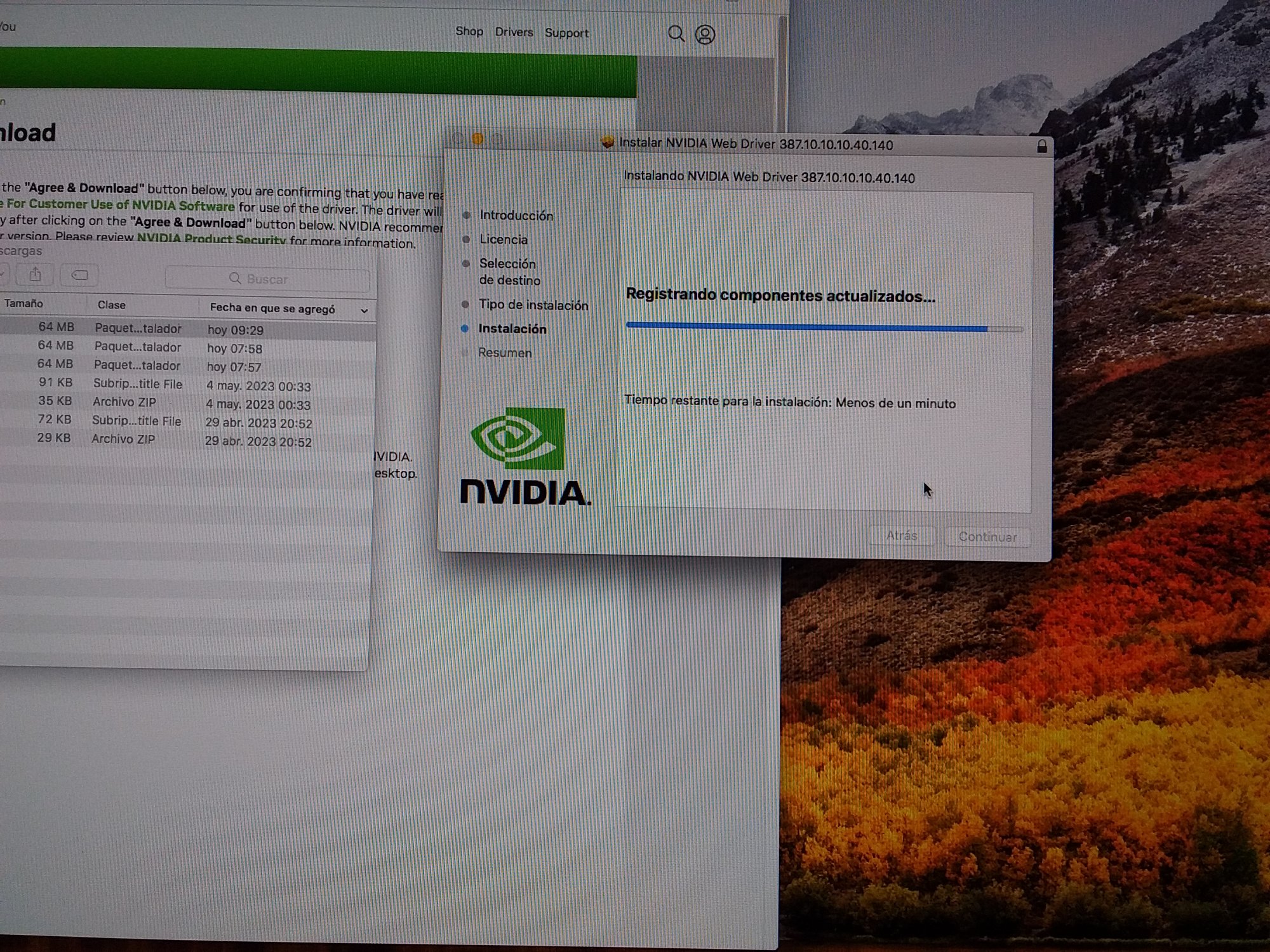Click the search magnifier on NVIDIA site

pyautogui.click(x=676, y=34)
